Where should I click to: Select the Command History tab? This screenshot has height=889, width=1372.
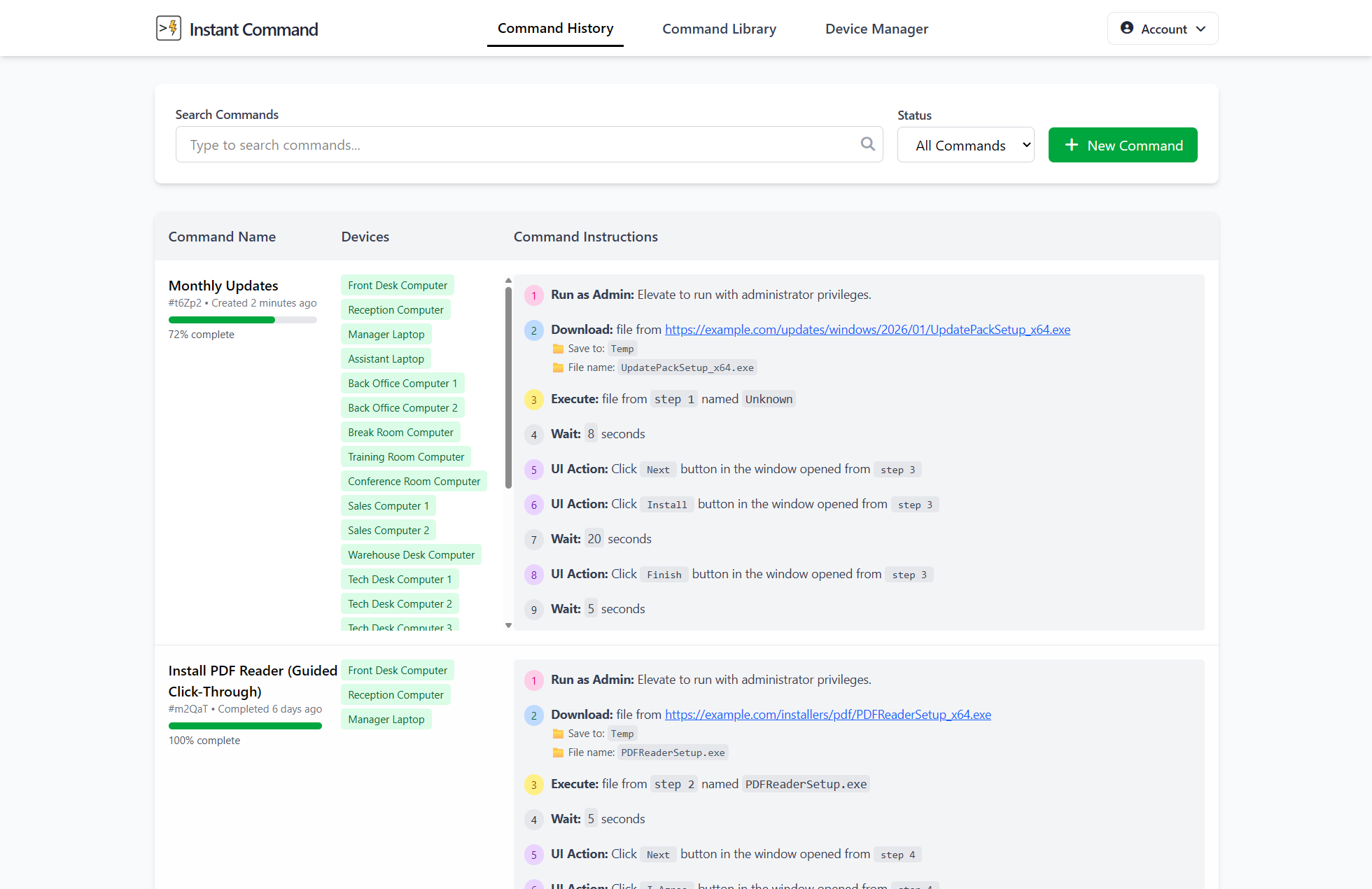pos(555,29)
